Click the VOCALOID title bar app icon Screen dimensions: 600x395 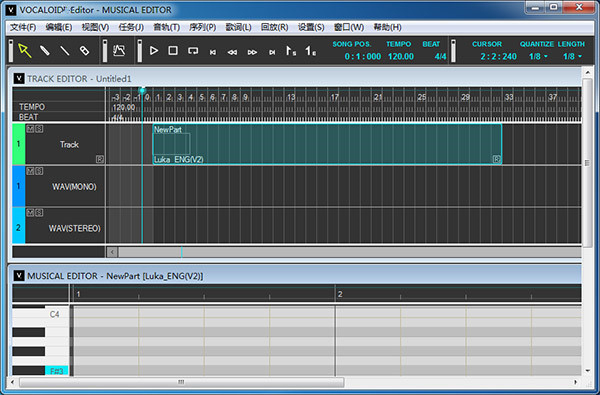[x=11, y=10]
